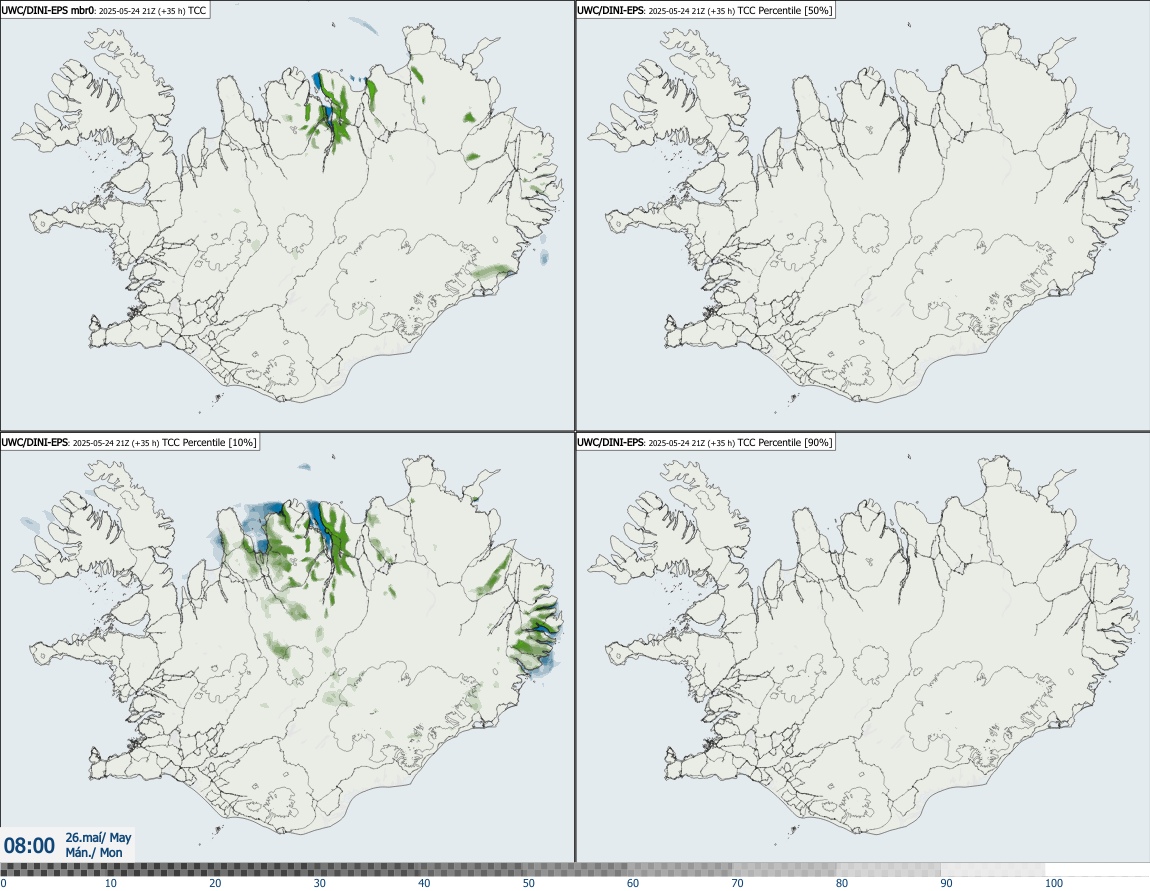Select the mbr0 TCC Iceland map panel
Viewport: 1150px width, 891px height.
[287, 216]
